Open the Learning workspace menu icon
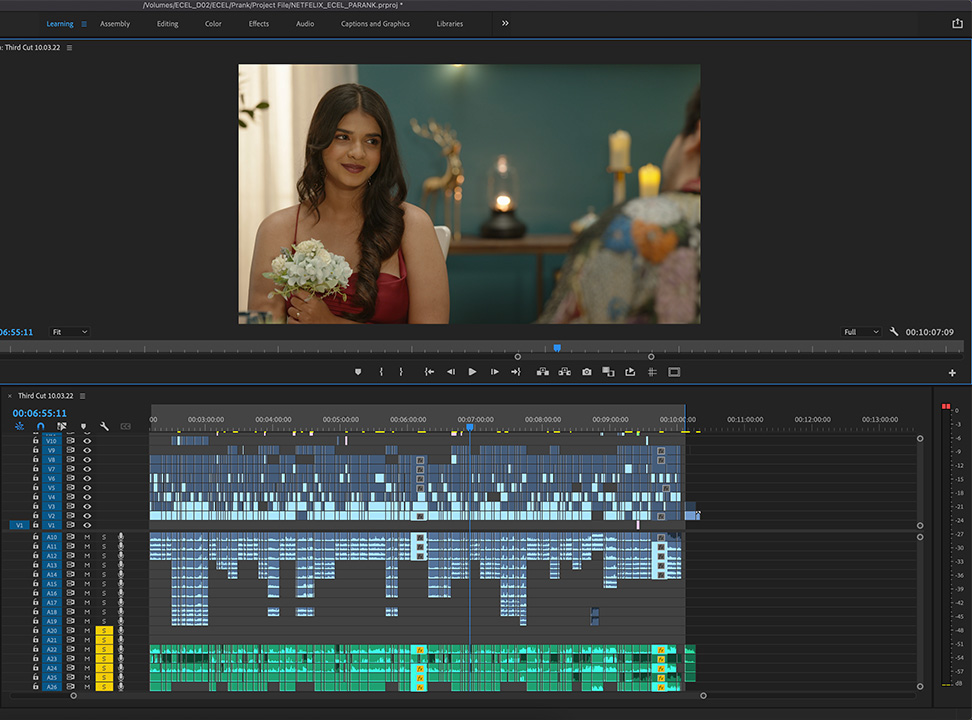This screenshot has height=720, width=972. click(x=84, y=24)
